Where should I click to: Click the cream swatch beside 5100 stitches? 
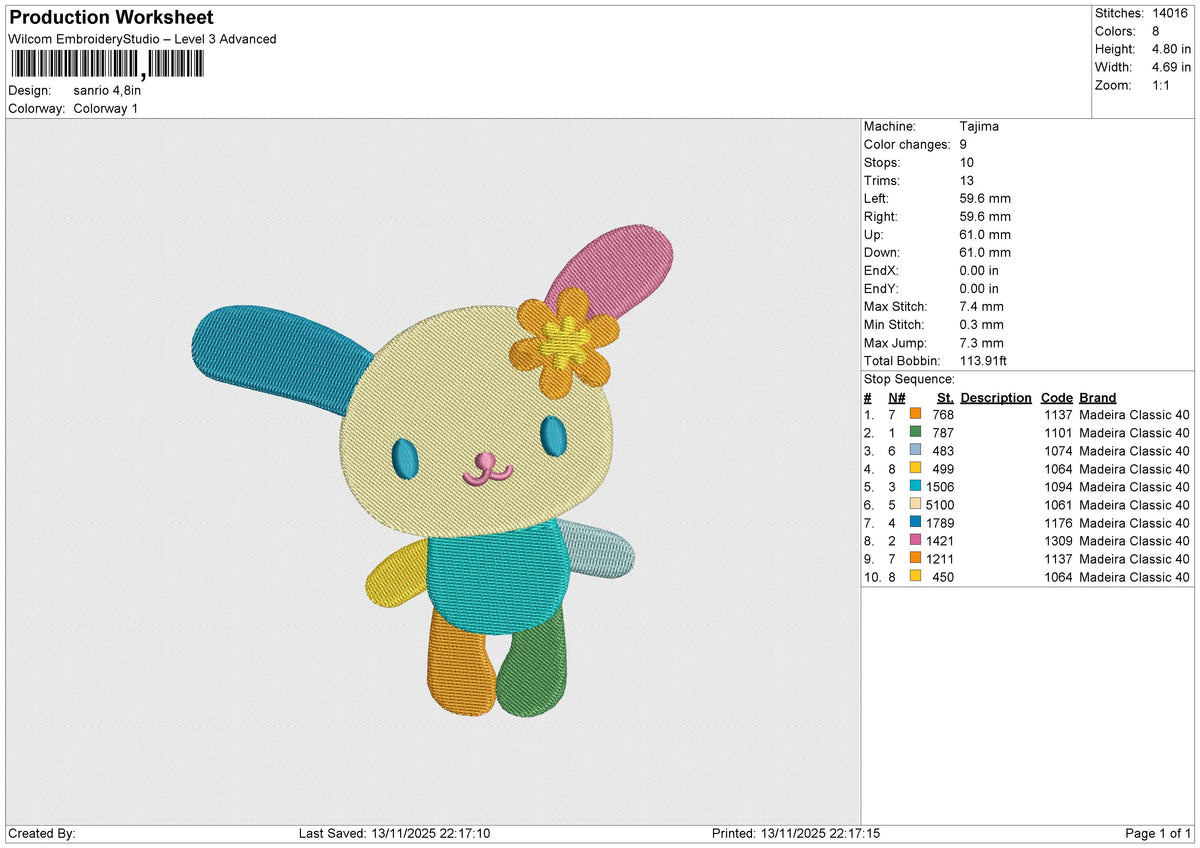[x=915, y=505]
